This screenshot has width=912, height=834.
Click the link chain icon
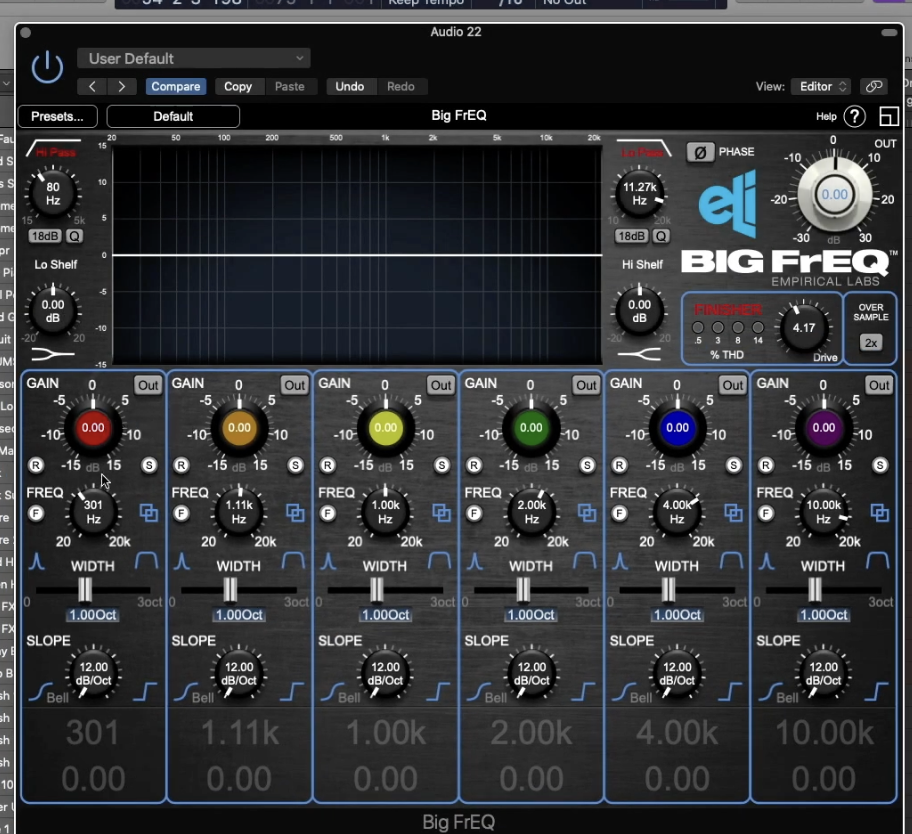pos(874,87)
